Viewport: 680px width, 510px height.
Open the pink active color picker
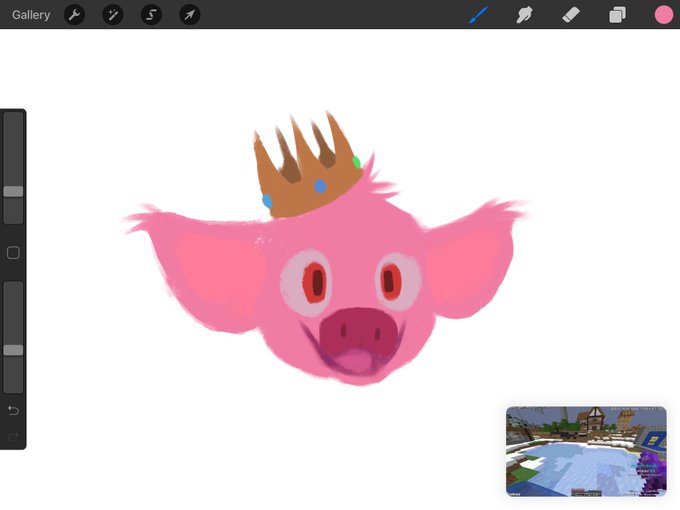tap(664, 15)
